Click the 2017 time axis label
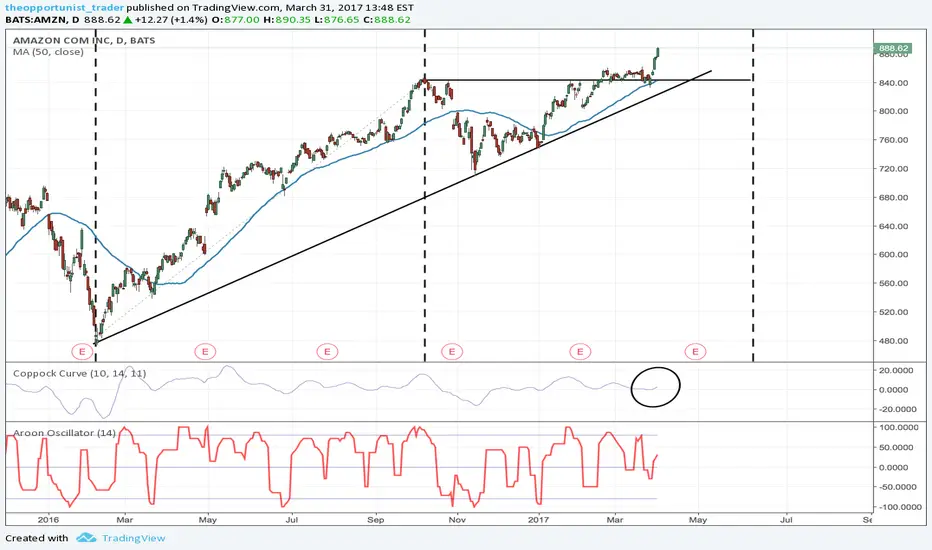 pyautogui.click(x=539, y=520)
